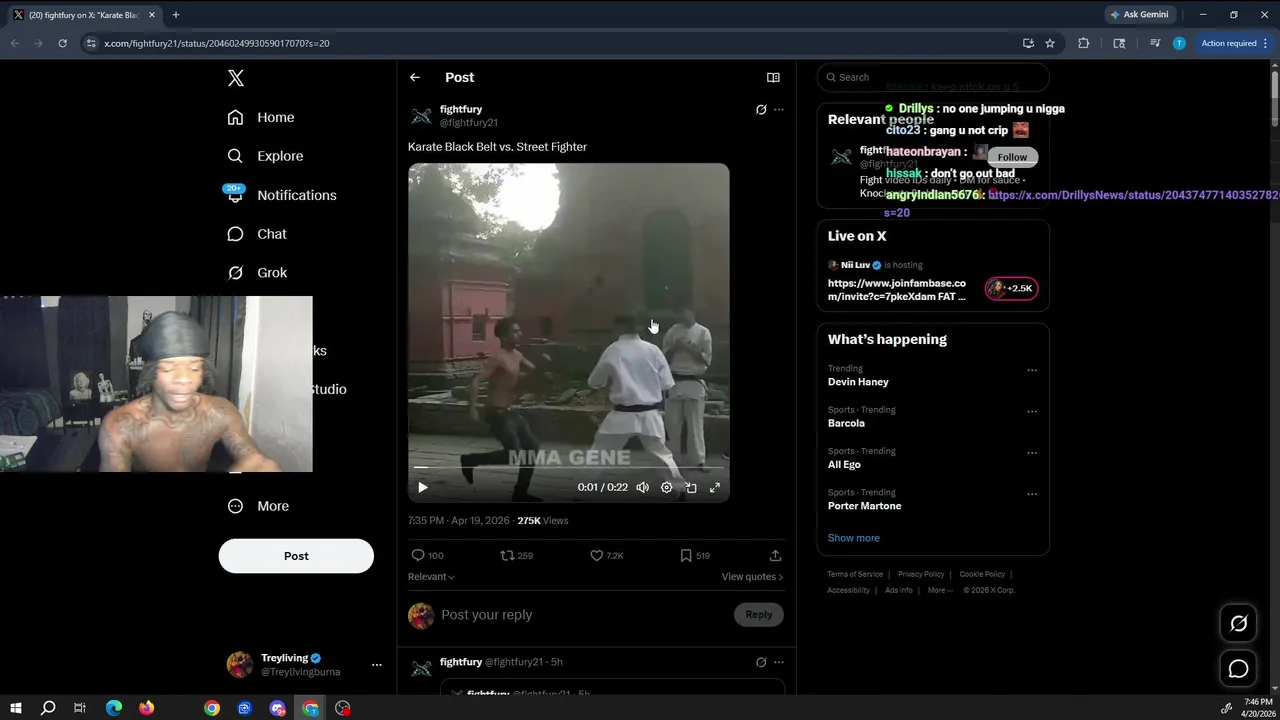
Task: Click the browser address bar URL
Action: (217, 43)
